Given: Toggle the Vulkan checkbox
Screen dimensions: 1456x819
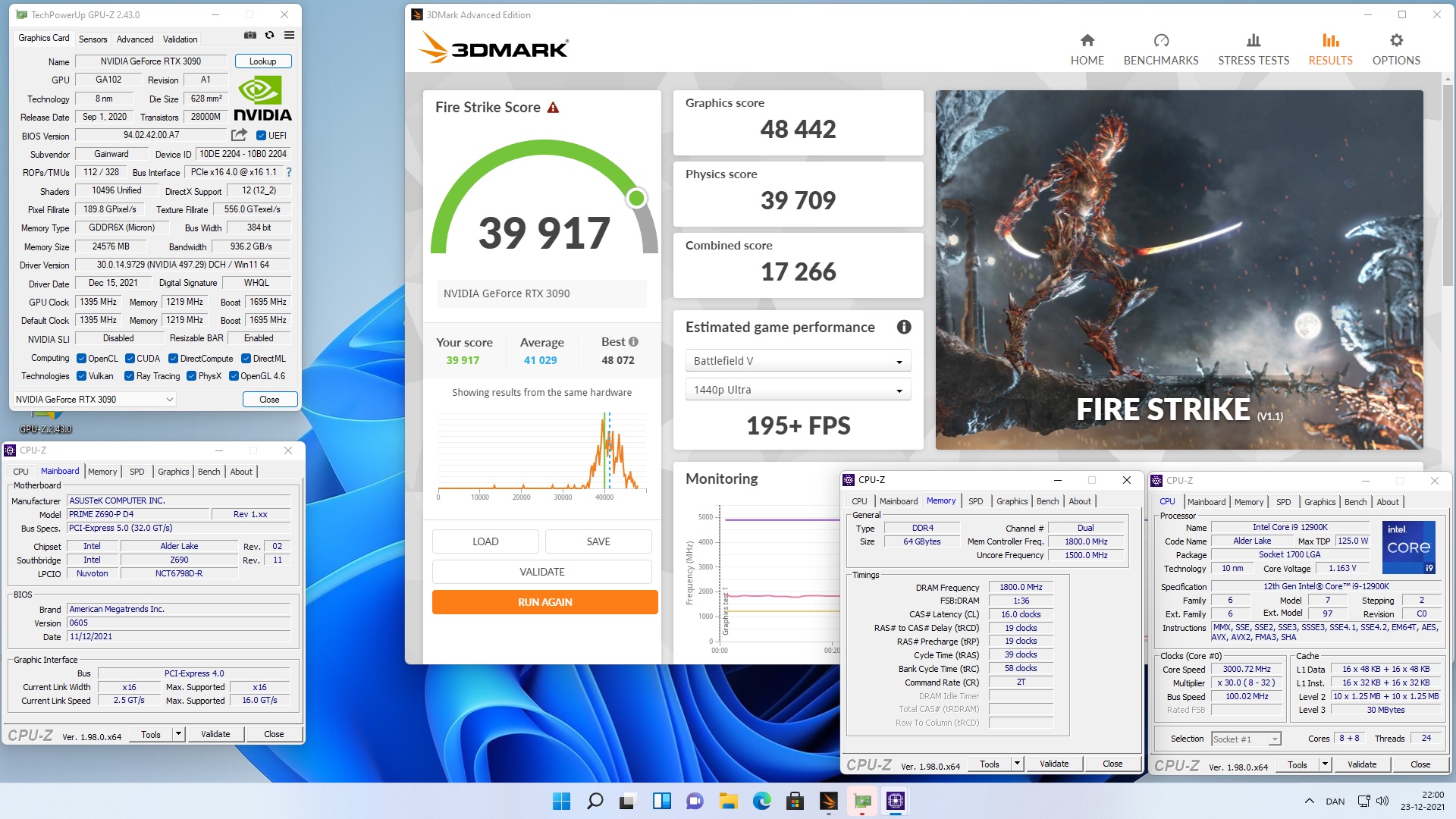Looking at the screenshot, I should pyautogui.click(x=81, y=376).
